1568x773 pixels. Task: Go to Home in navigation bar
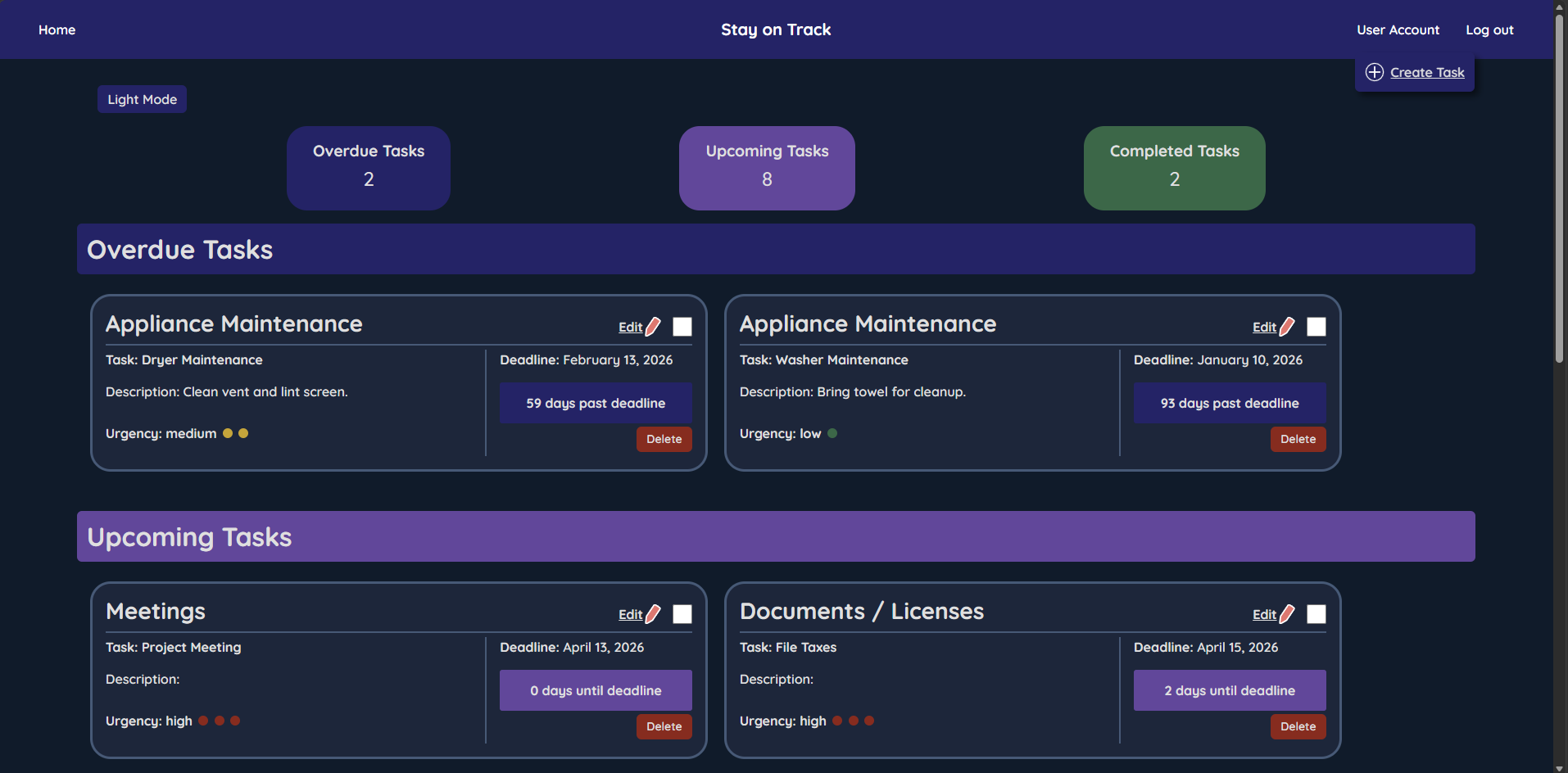(x=57, y=29)
